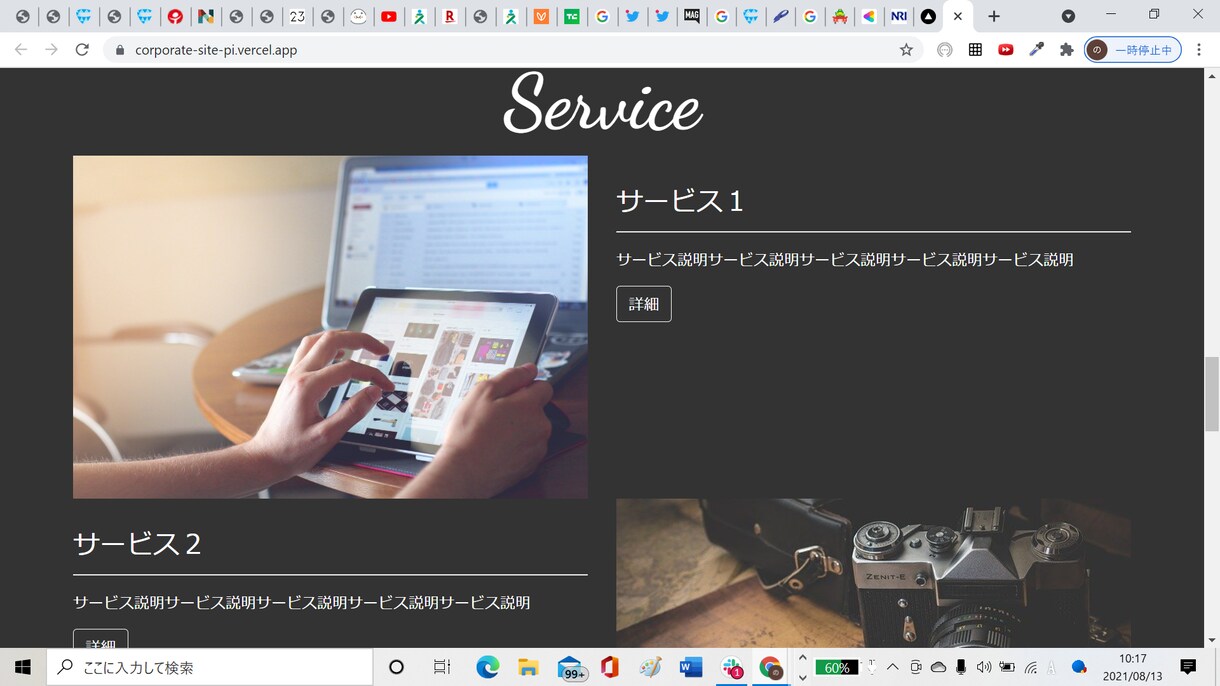Click the red YouTube extension icon
Screen dimensions: 1220x686
coord(1006,49)
